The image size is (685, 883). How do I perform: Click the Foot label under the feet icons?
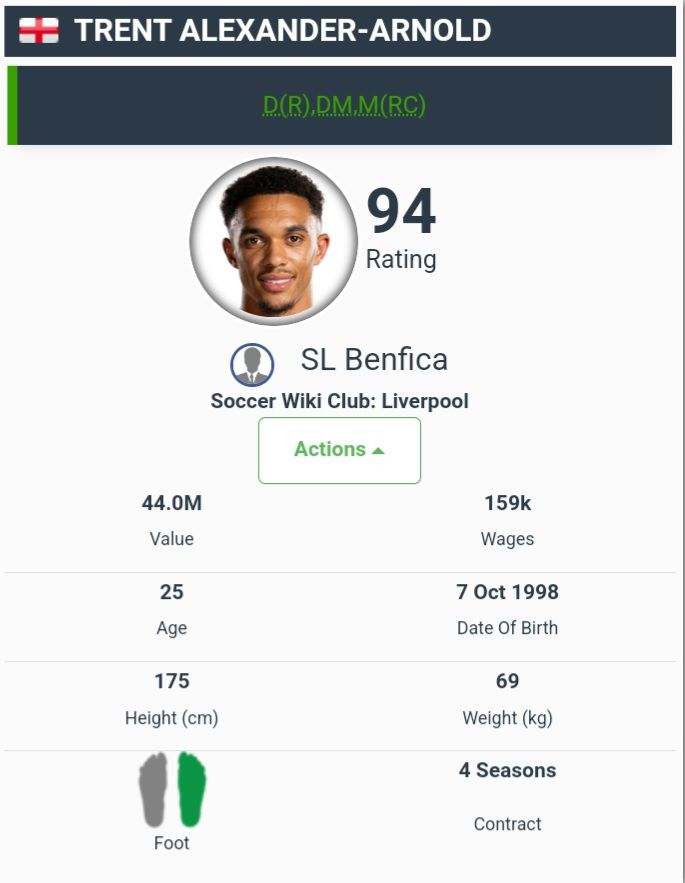point(172,843)
